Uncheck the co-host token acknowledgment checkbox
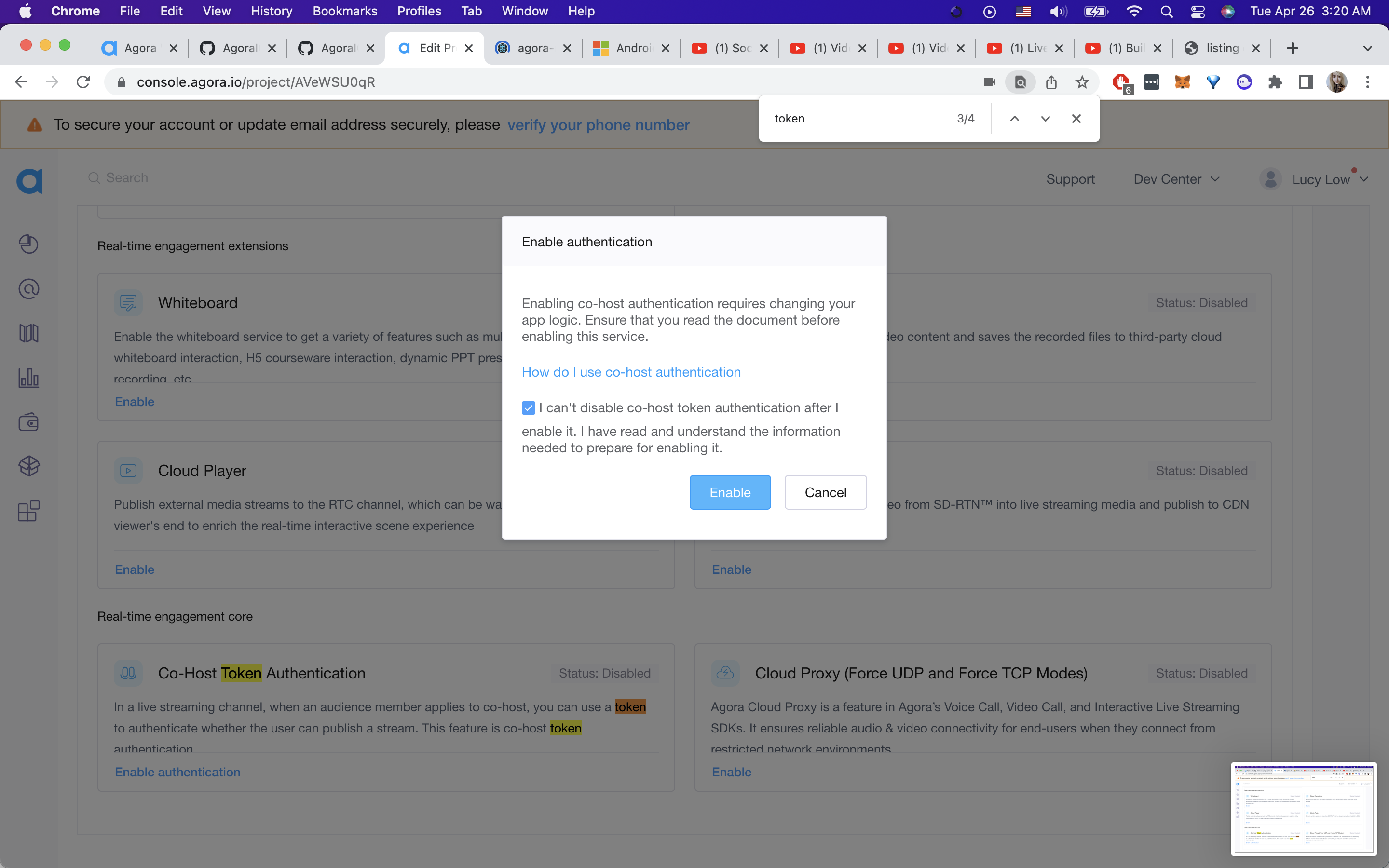The image size is (1389, 868). 528,408
